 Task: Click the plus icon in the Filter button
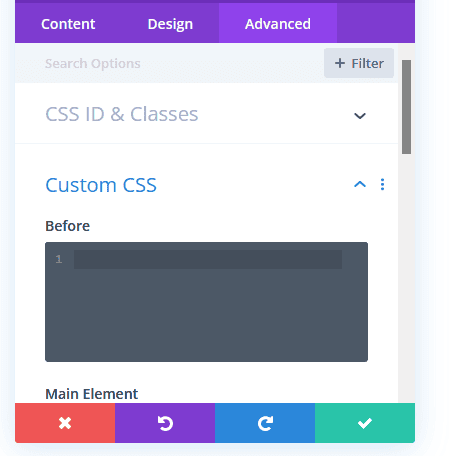(x=340, y=63)
